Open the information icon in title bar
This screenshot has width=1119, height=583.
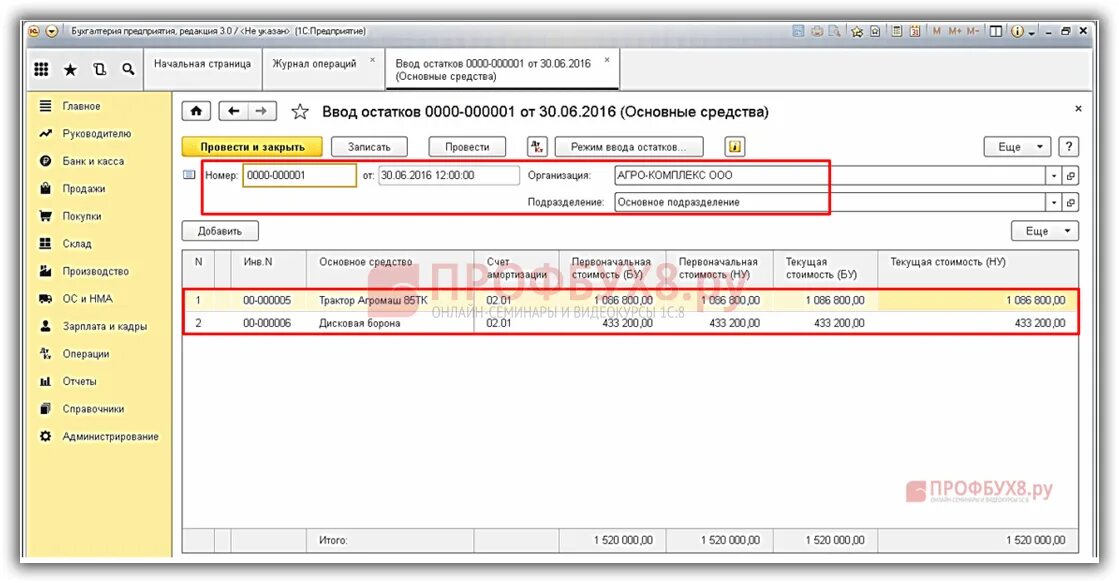(x=1018, y=31)
